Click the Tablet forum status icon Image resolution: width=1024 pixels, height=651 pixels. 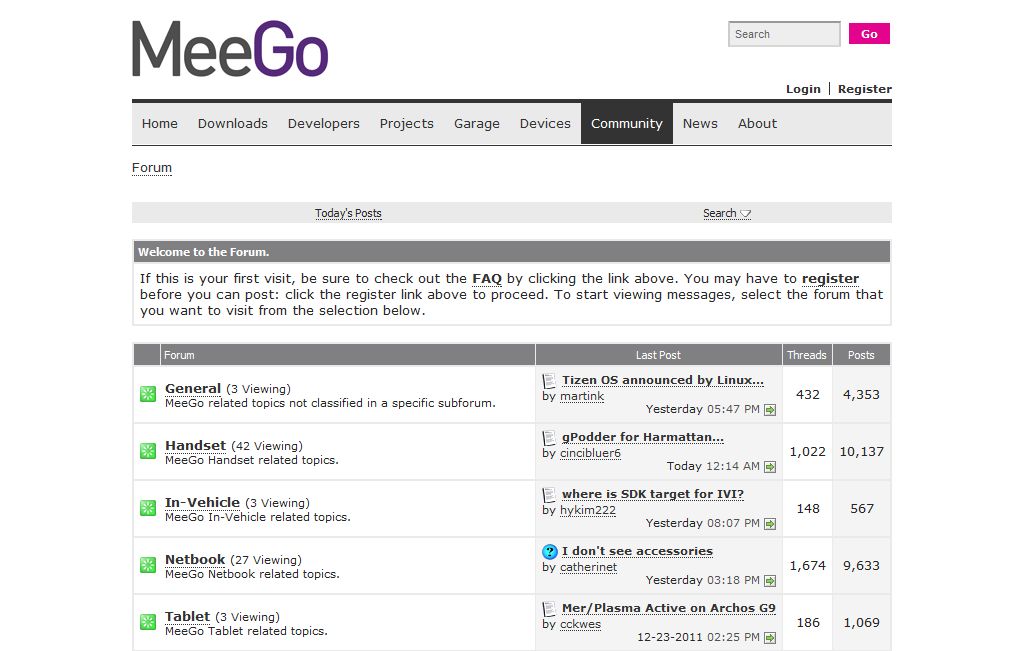(x=148, y=622)
